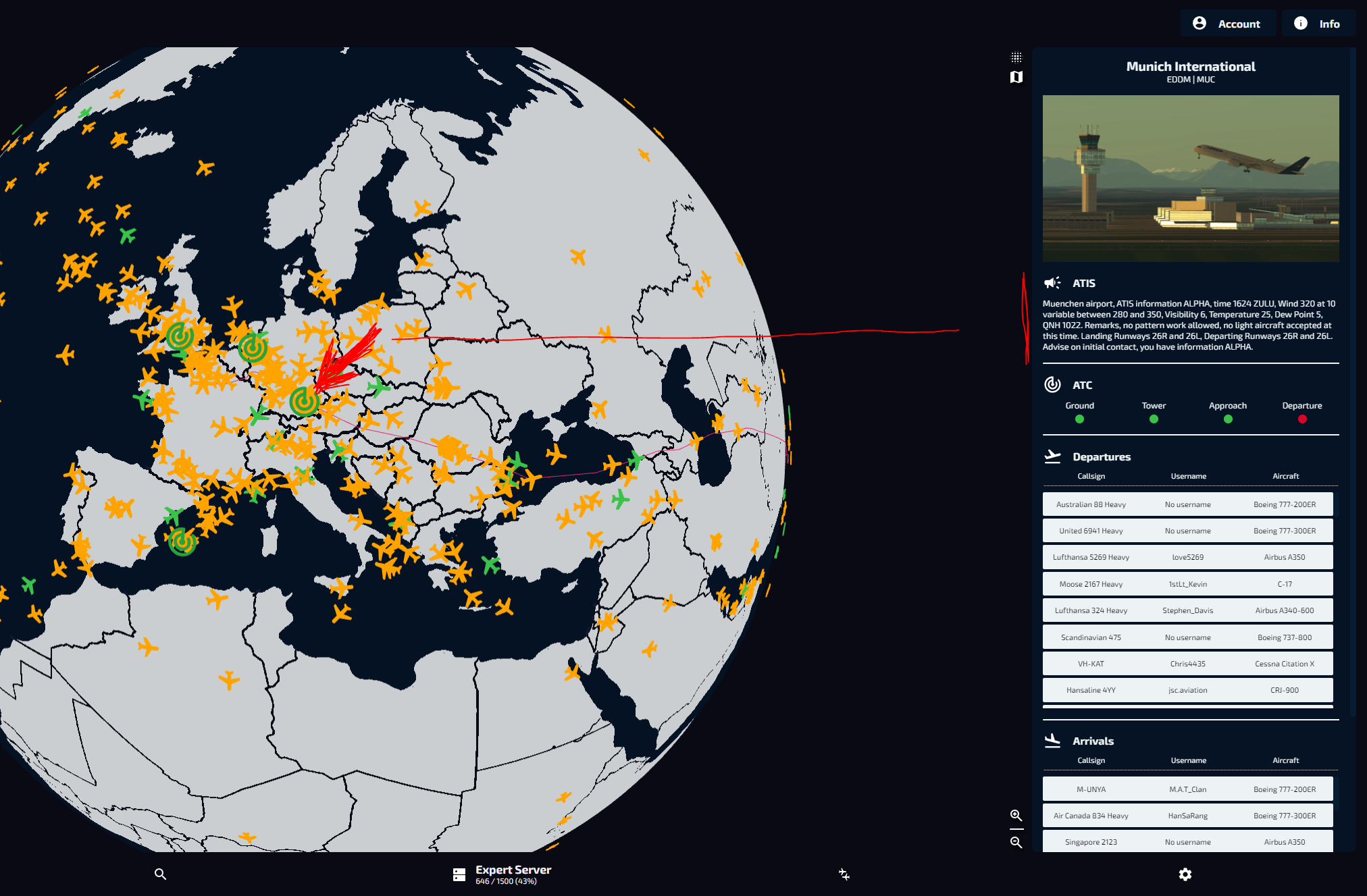Select arrival Air Canada 834 Heavy row
The image size is (1367, 896).
click(x=1187, y=816)
